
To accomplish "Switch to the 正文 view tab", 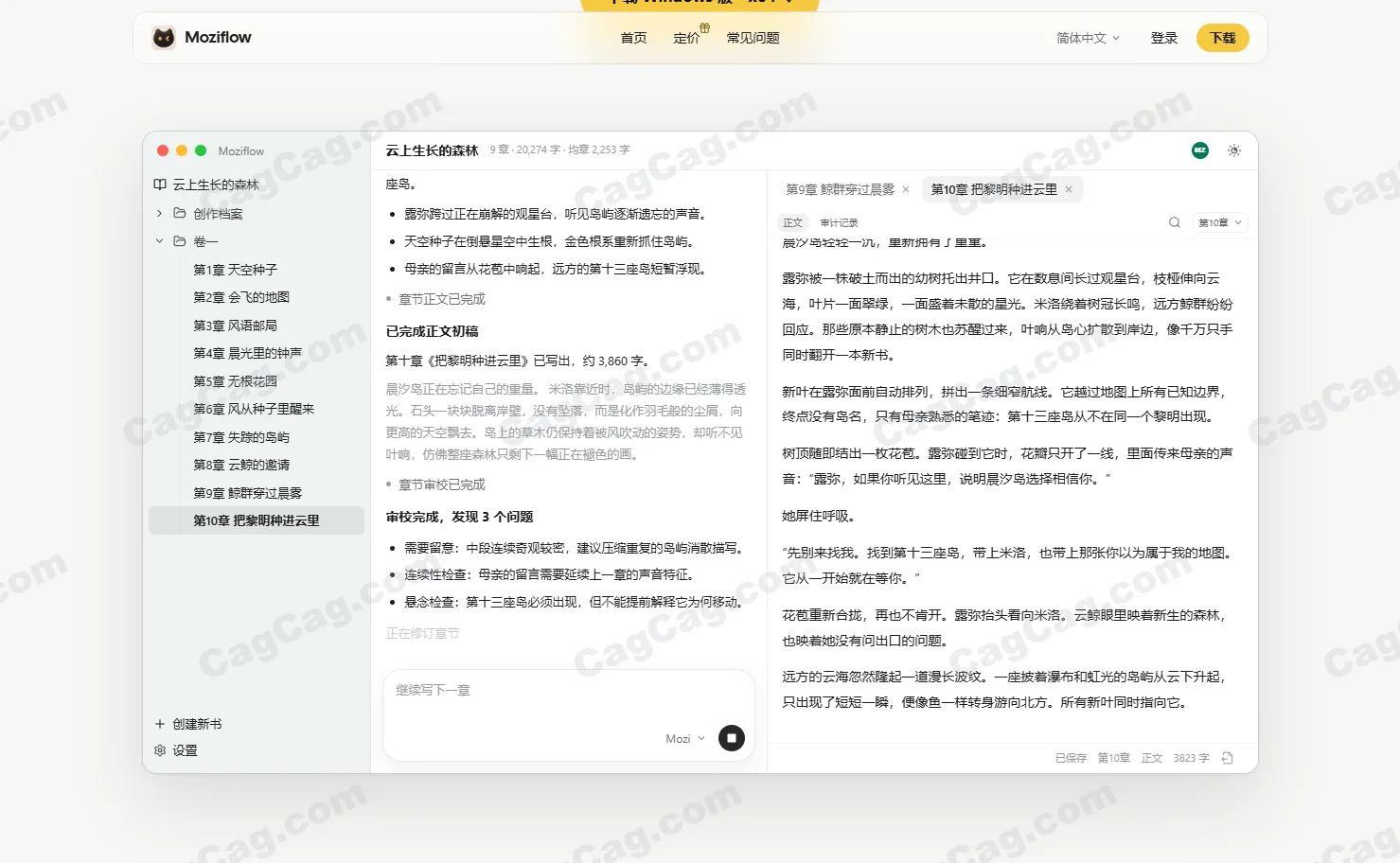I will [x=792, y=222].
